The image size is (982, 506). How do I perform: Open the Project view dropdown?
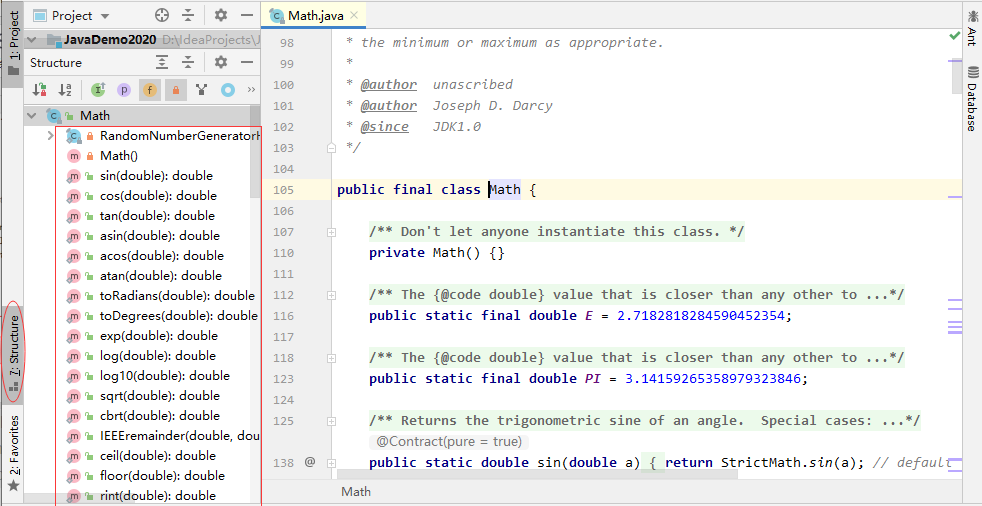click(71, 16)
